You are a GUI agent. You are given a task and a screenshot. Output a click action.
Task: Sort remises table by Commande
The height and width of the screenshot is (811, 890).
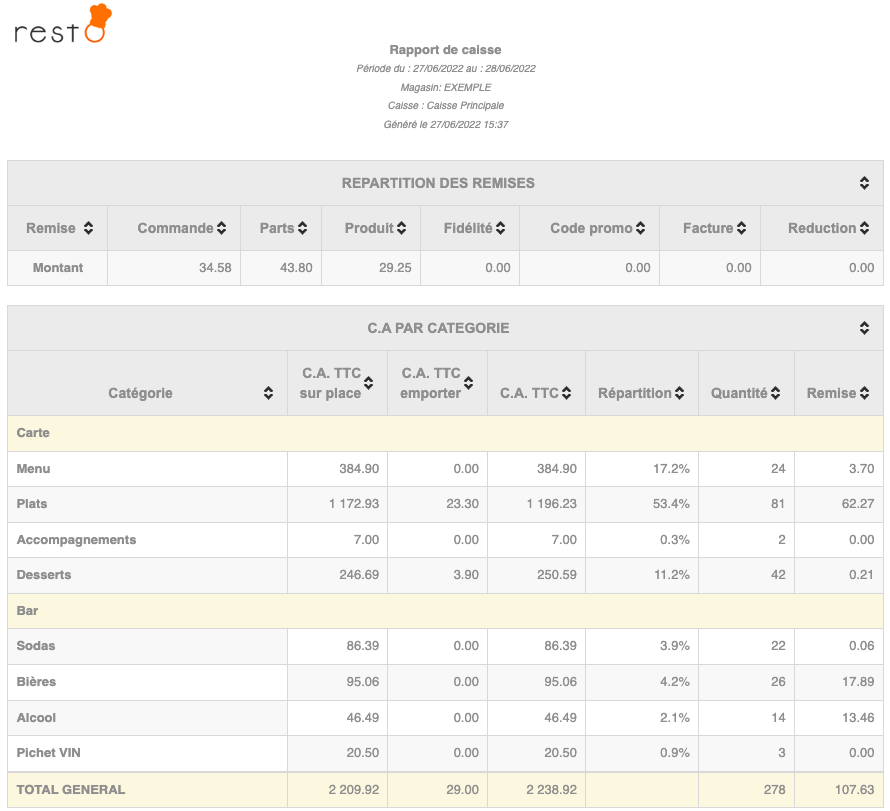click(221, 229)
